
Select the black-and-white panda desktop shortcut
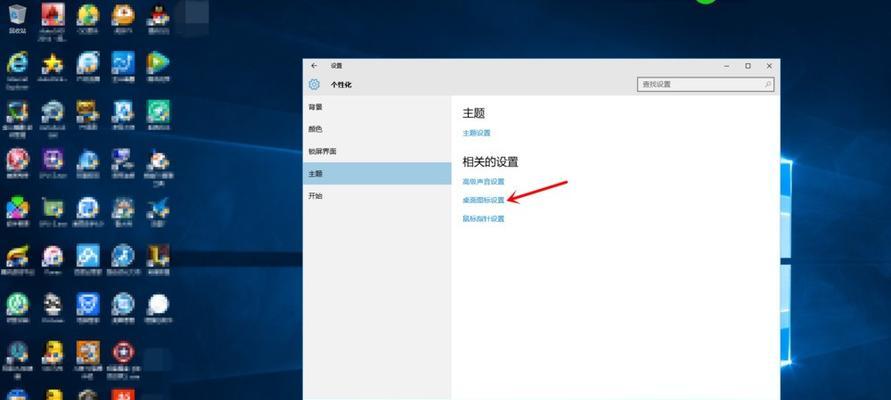click(x=53, y=305)
